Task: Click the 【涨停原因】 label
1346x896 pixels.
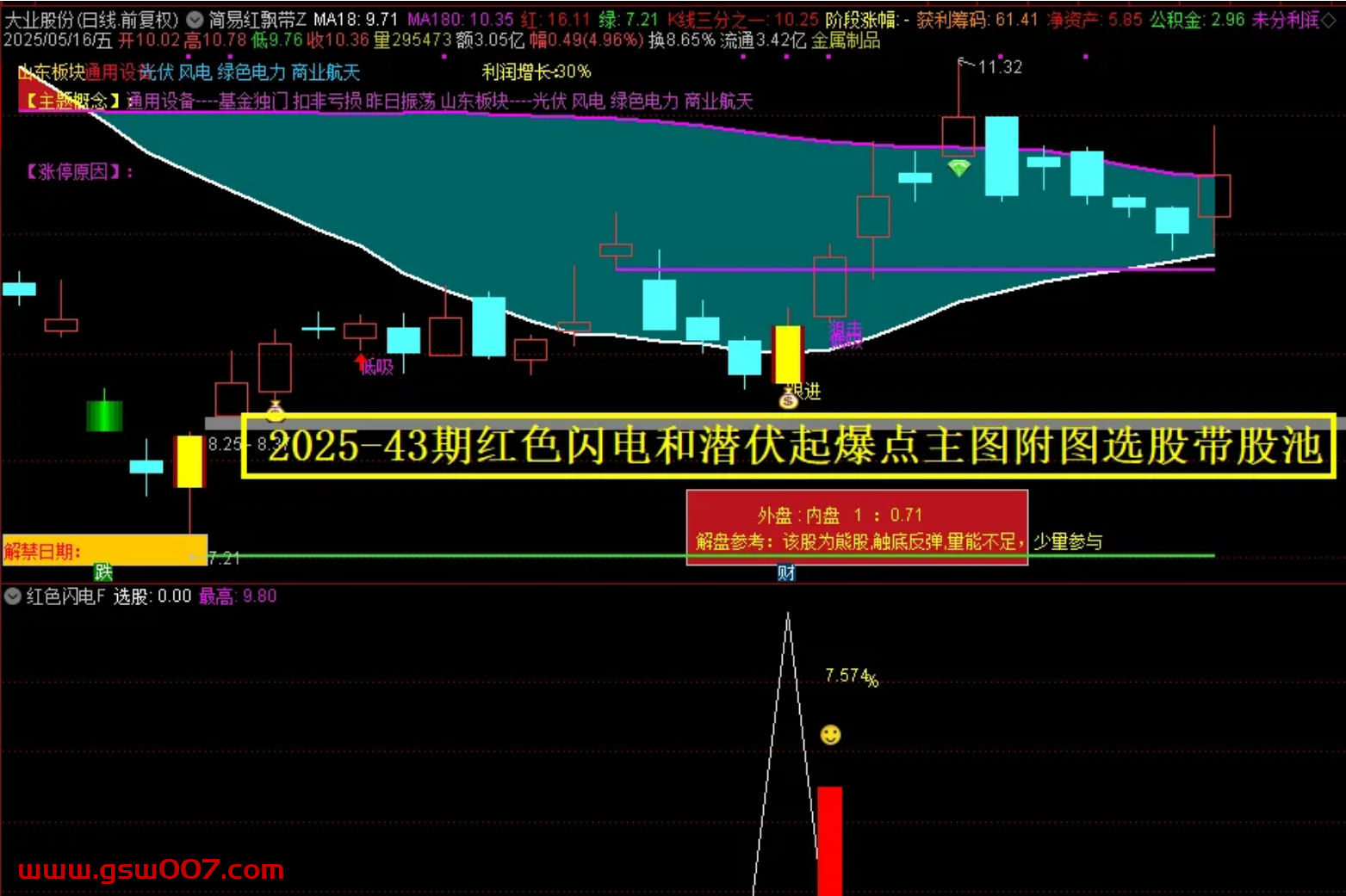Action: [78, 172]
